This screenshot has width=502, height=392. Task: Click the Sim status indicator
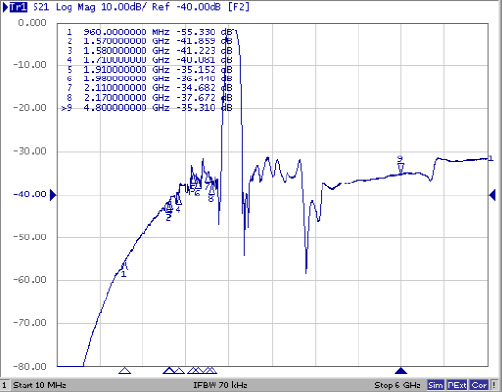[436, 385]
